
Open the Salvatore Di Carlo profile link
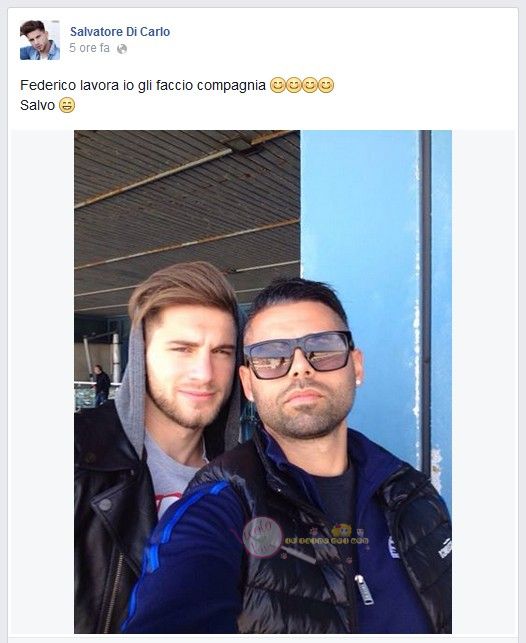pos(120,32)
